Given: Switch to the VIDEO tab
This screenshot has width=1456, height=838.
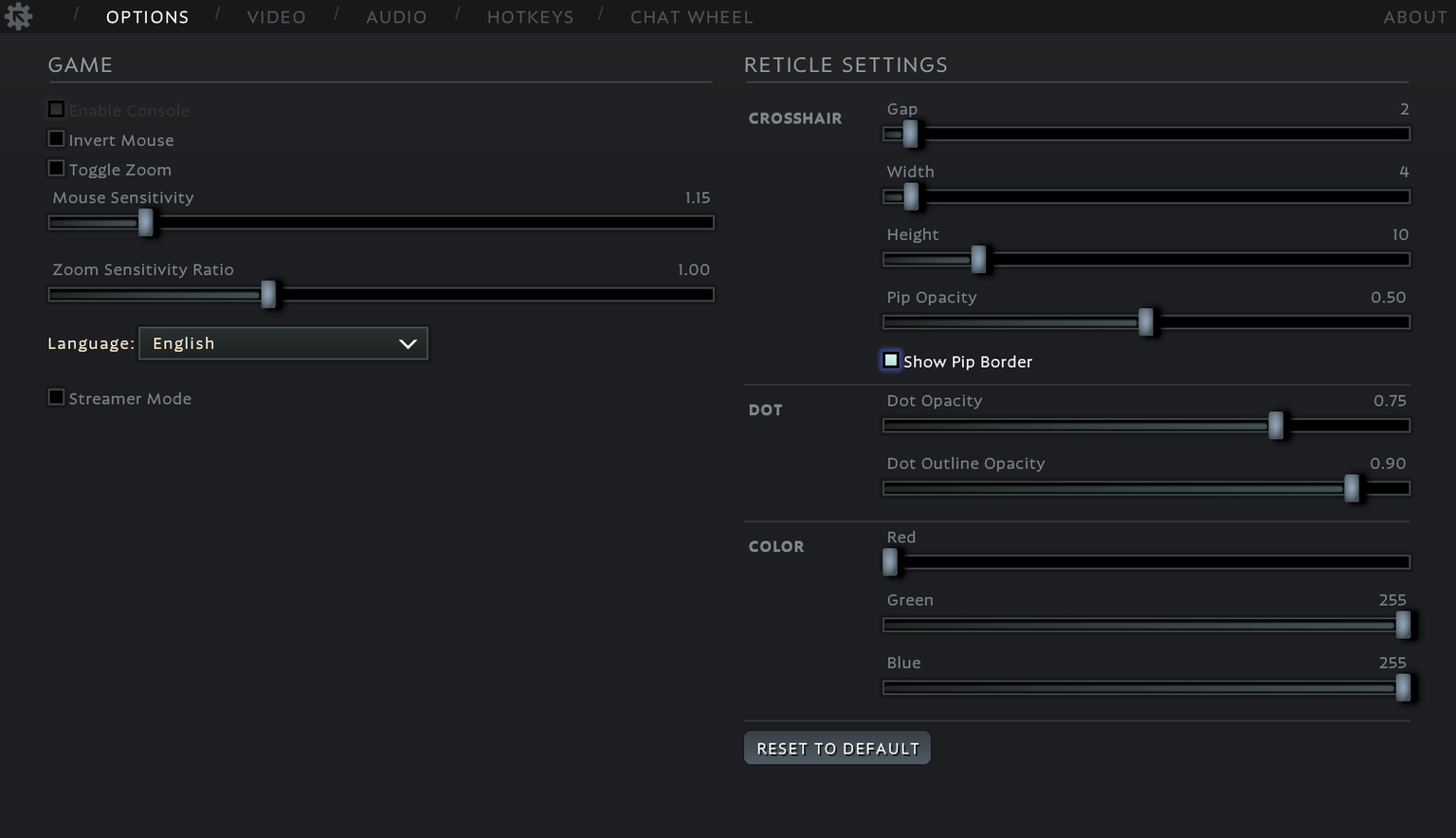Looking at the screenshot, I should click(276, 16).
